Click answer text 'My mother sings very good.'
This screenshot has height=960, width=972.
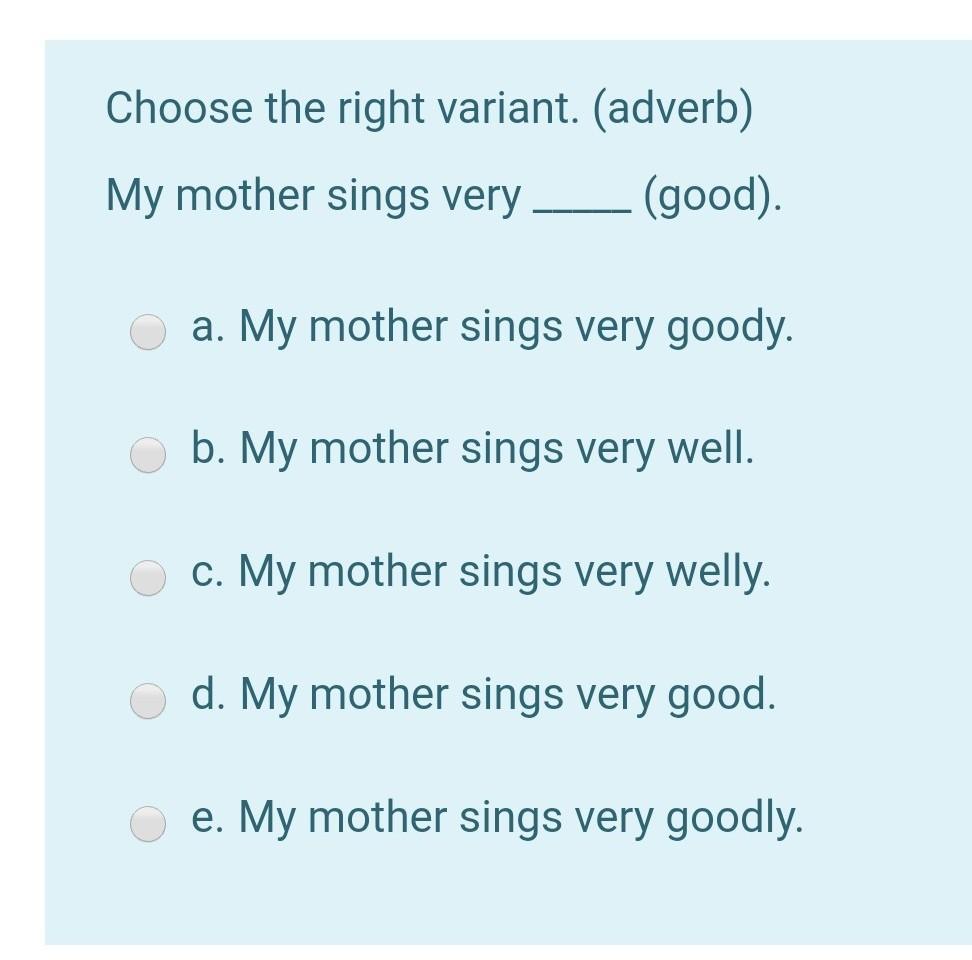(x=508, y=695)
